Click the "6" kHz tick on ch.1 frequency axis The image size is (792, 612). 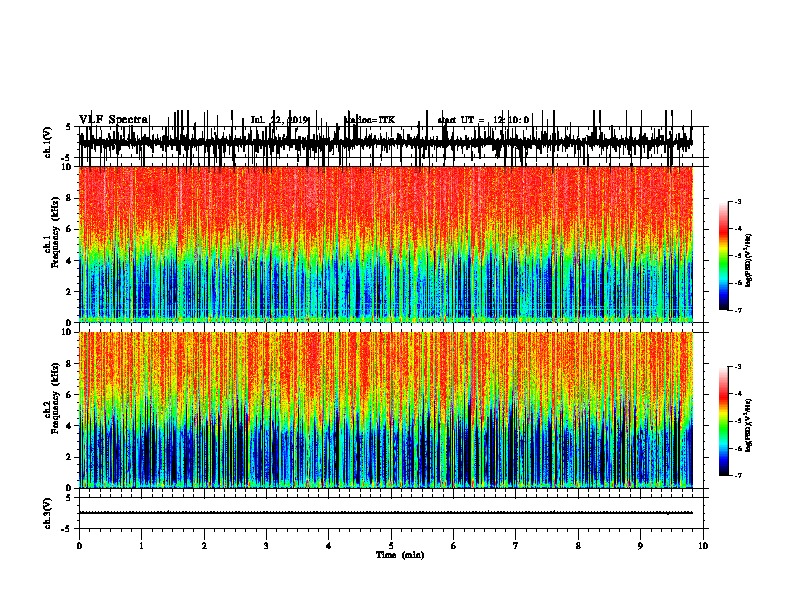pos(69,229)
